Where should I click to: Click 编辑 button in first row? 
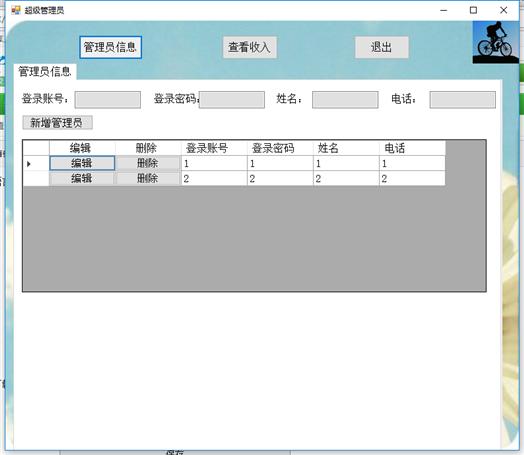(82, 163)
